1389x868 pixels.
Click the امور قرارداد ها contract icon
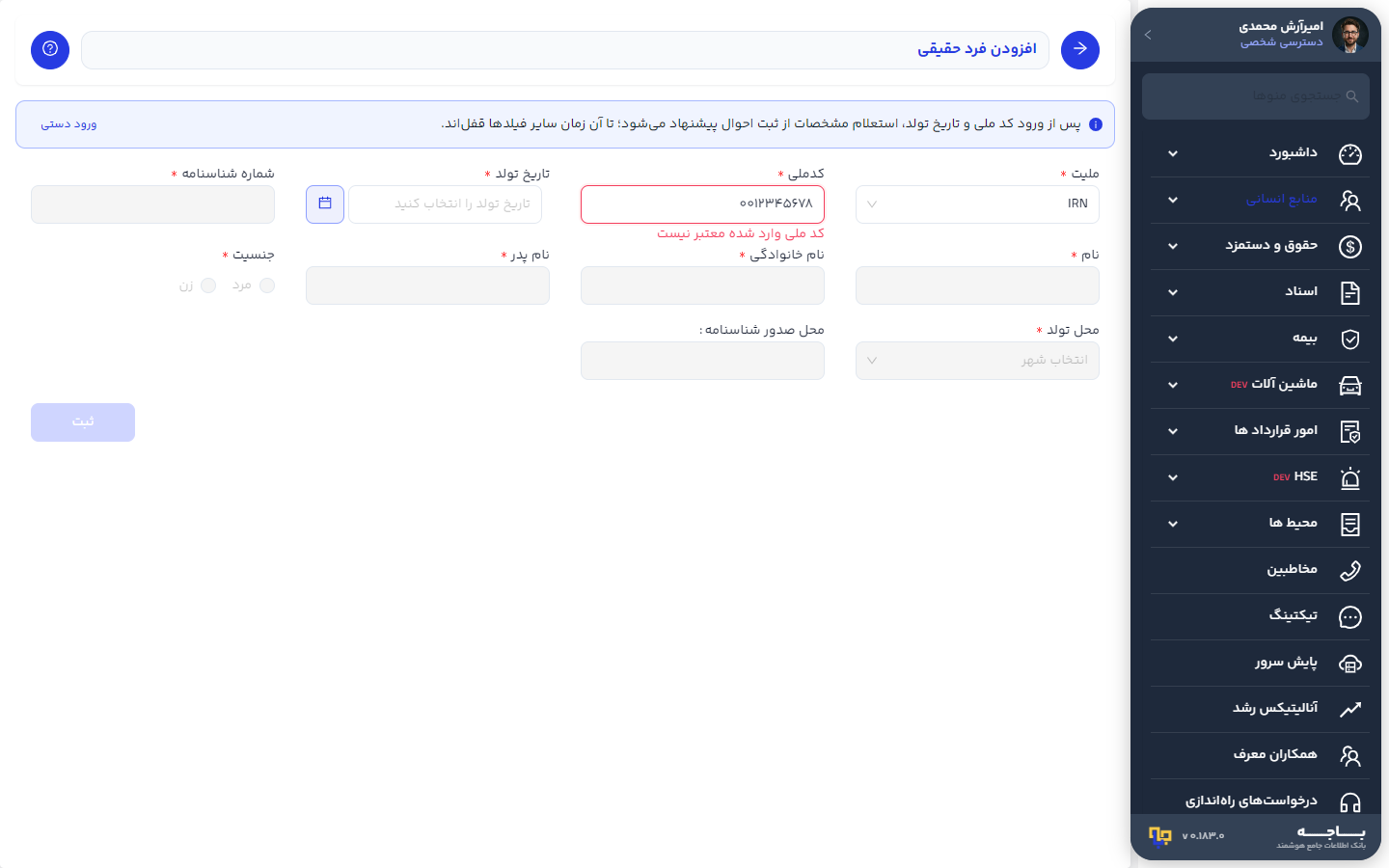(1350, 432)
